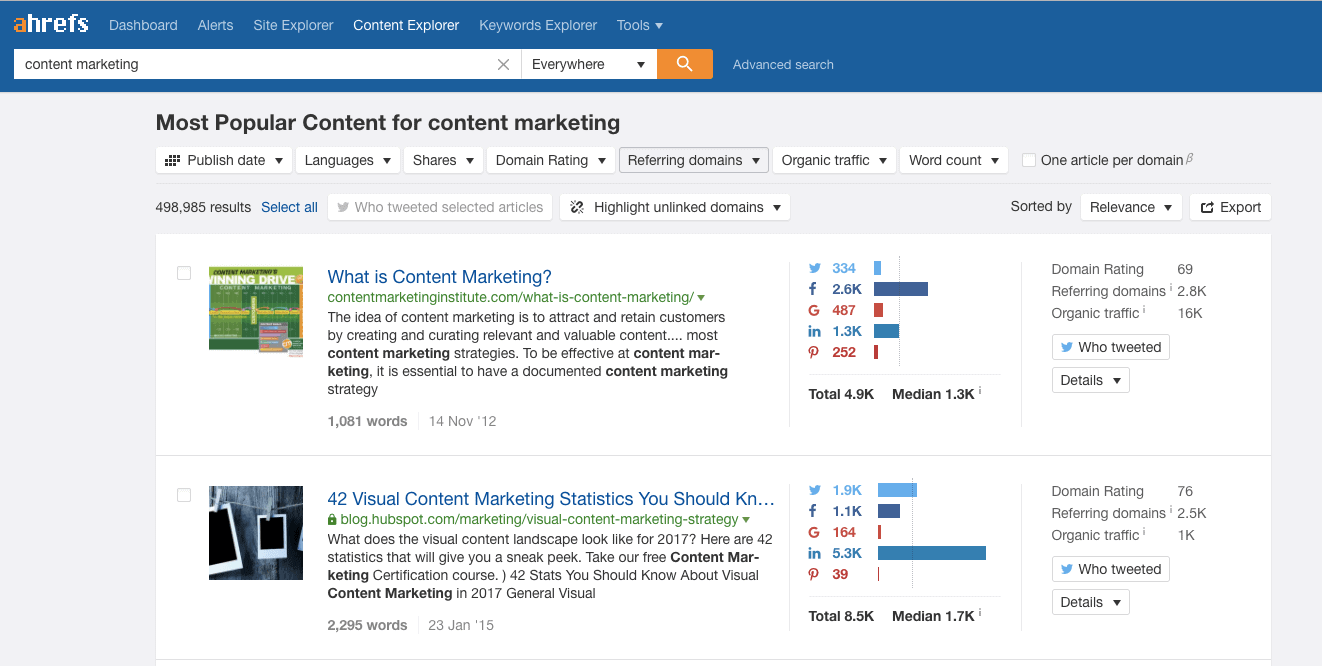This screenshot has width=1322, height=666.
Task: Click the 'Total 8.5K' shares text
Action: pyautogui.click(x=841, y=616)
